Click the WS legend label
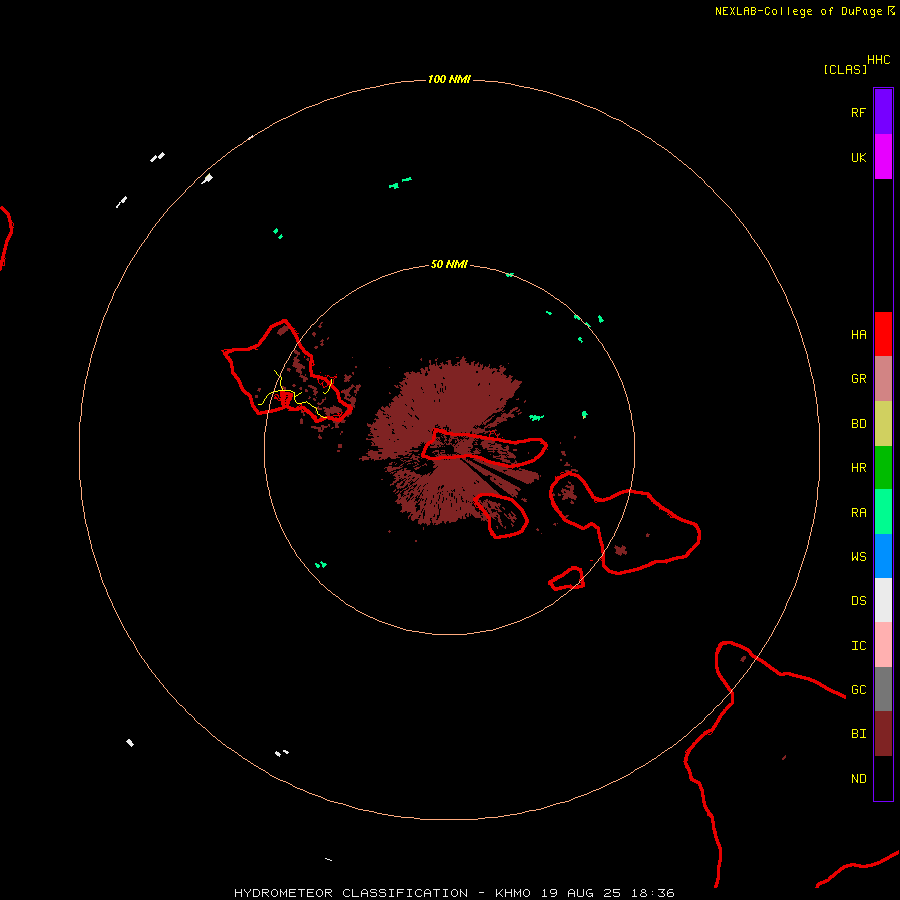This screenshot has width=900, height=900. point(858,556)
